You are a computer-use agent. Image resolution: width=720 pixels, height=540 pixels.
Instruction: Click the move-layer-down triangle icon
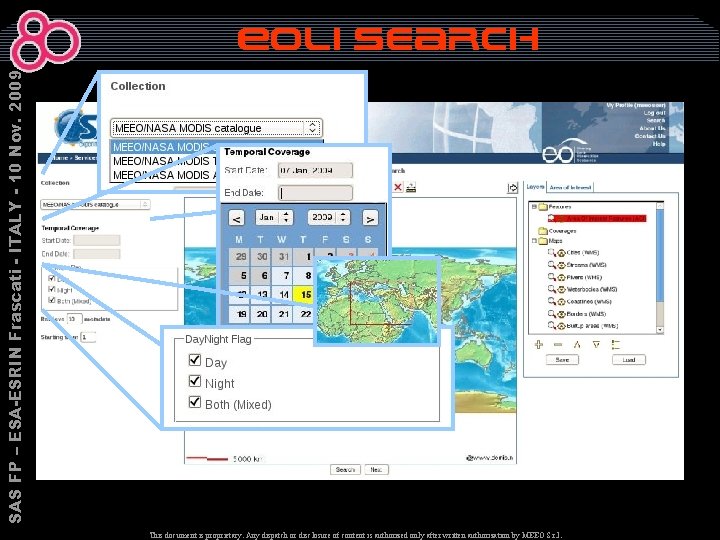point(596,344)
